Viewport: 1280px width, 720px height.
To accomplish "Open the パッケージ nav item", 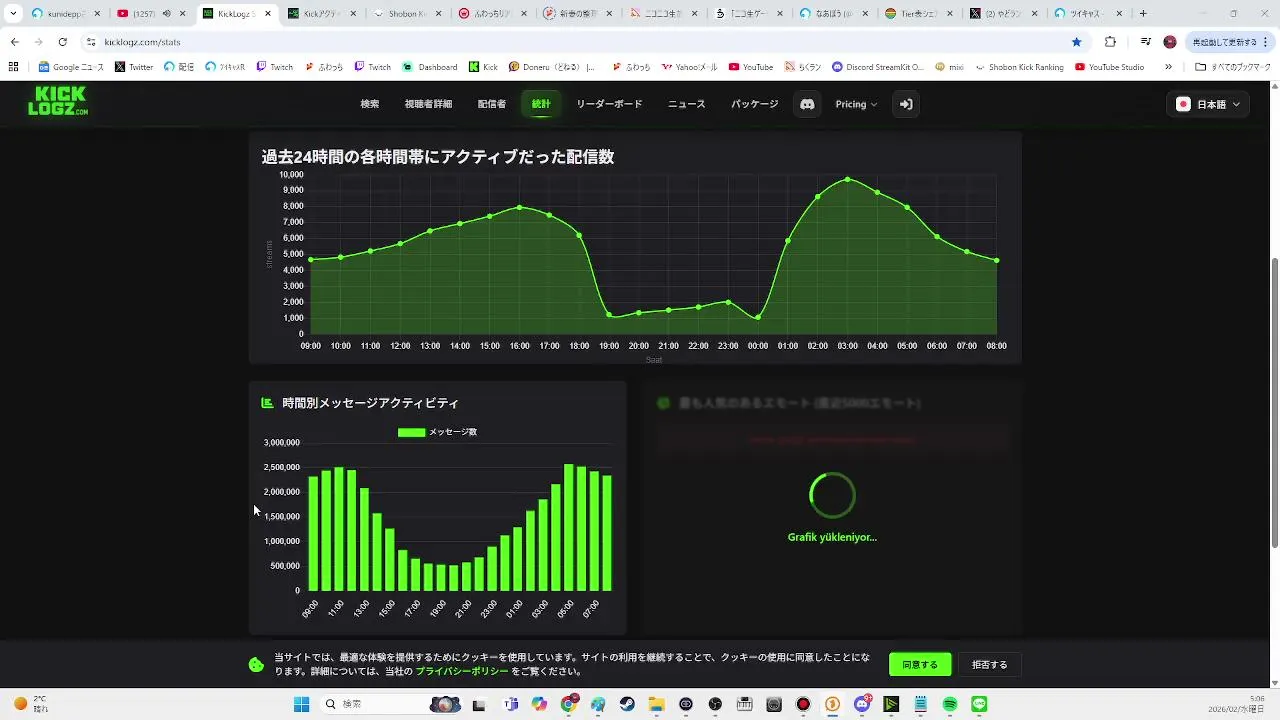I will (754, 104).
